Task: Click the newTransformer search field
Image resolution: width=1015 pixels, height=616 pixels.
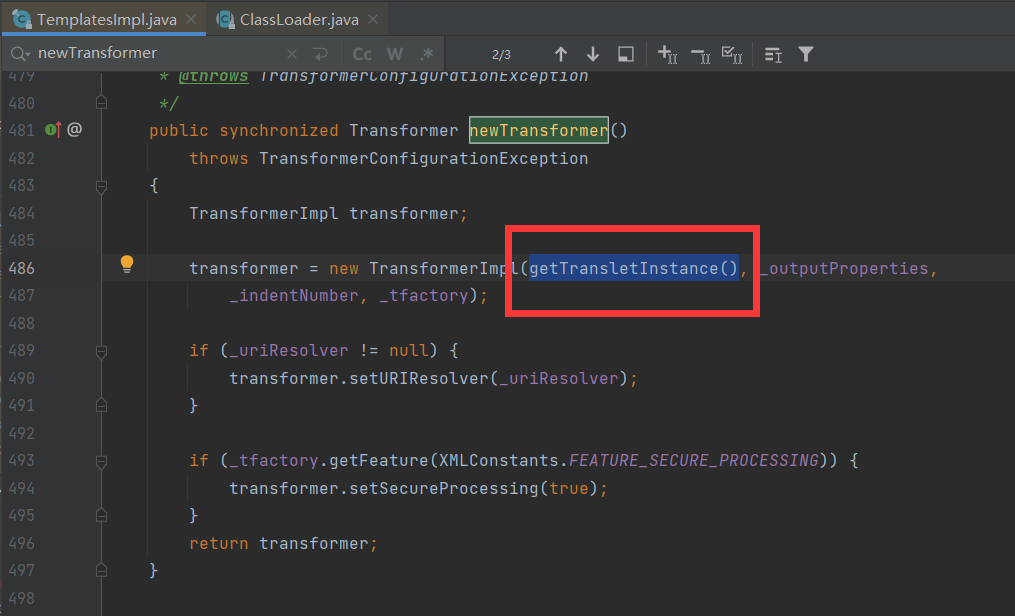Action: coord(155,53)
